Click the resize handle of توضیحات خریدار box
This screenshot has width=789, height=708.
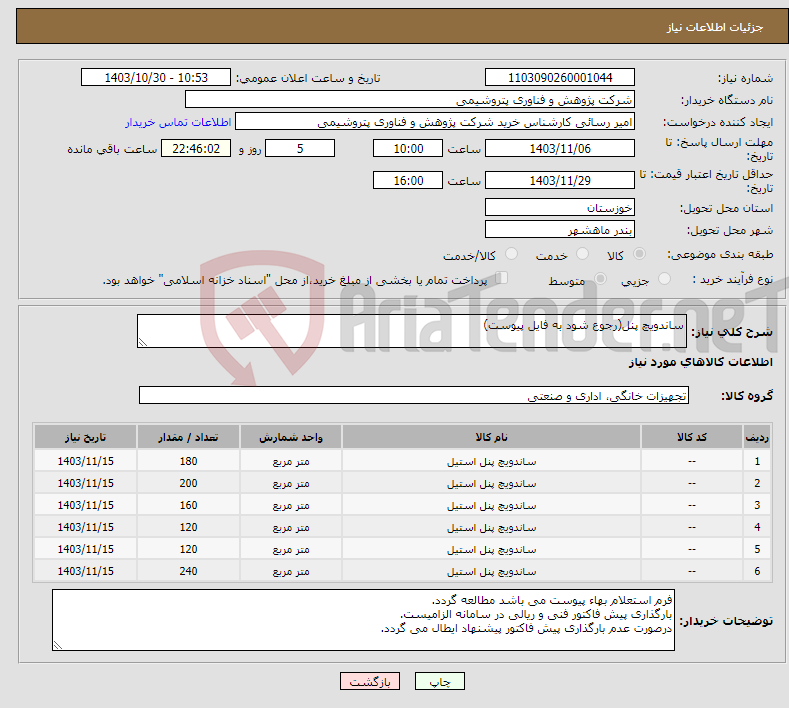pyautogui.click(x=58, y=645)
